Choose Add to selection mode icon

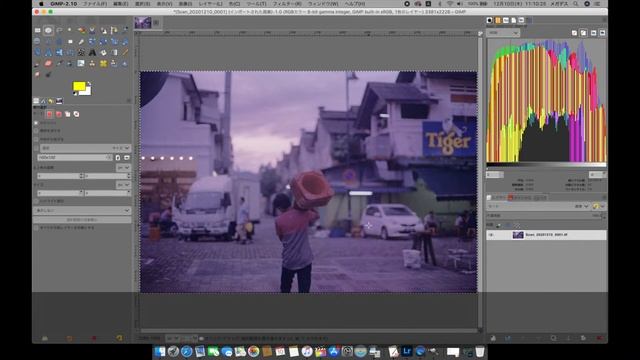point(58,114)
